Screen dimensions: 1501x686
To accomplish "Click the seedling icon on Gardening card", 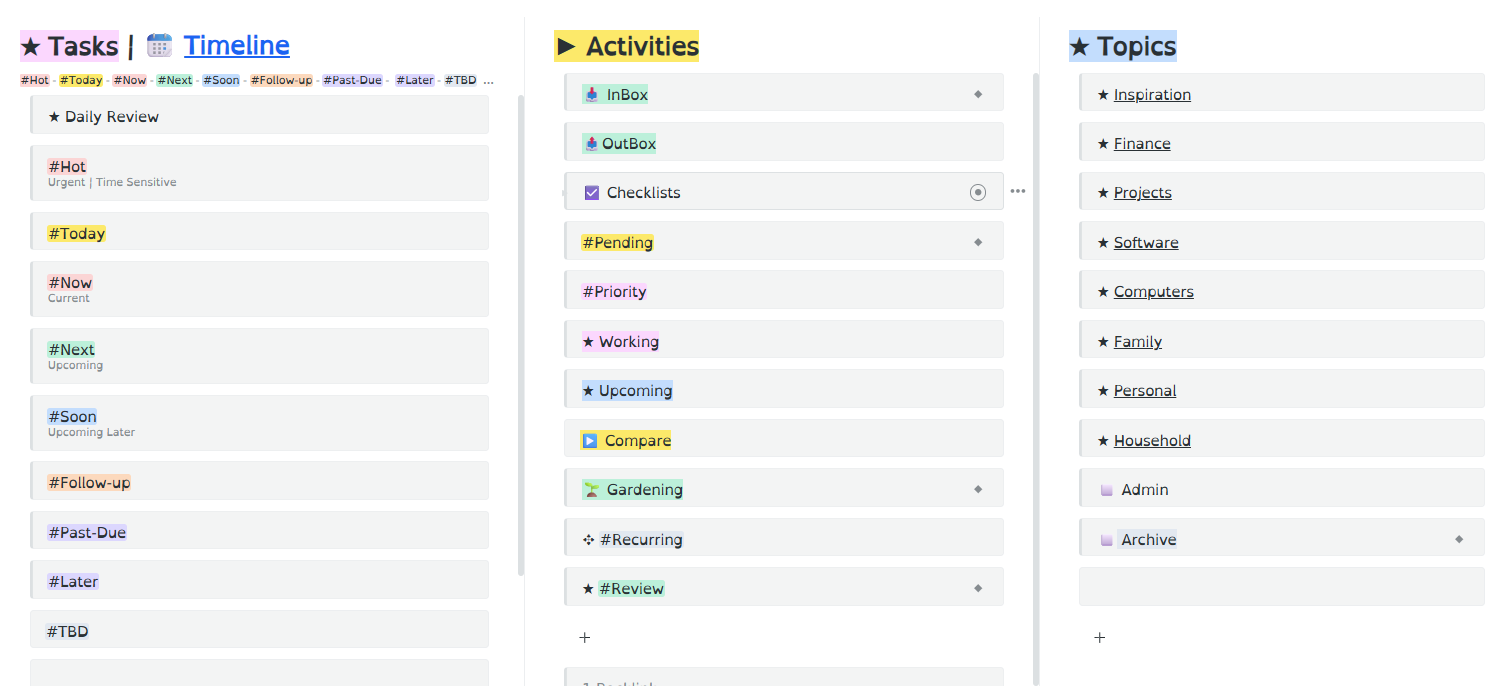I will click(x=591, y=490).
